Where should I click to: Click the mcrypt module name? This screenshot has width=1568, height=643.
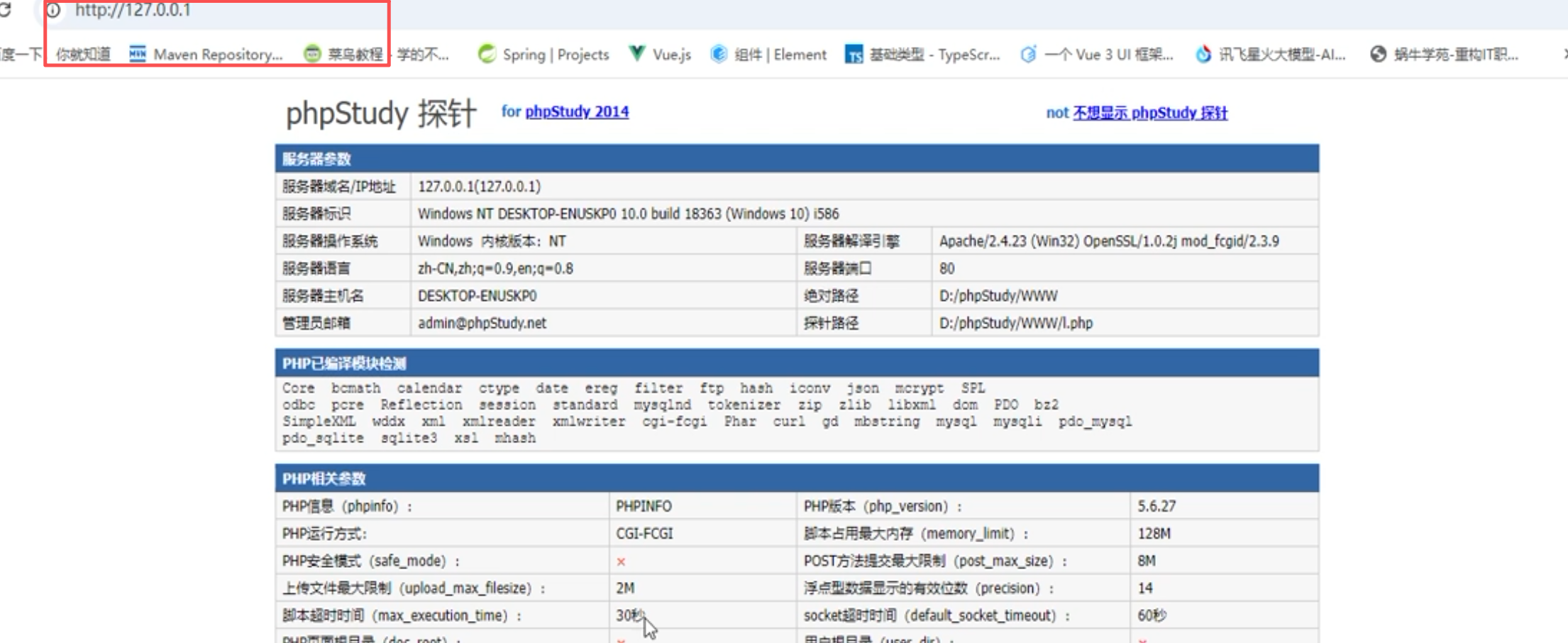pyautogui.click(x=919, y=388)
